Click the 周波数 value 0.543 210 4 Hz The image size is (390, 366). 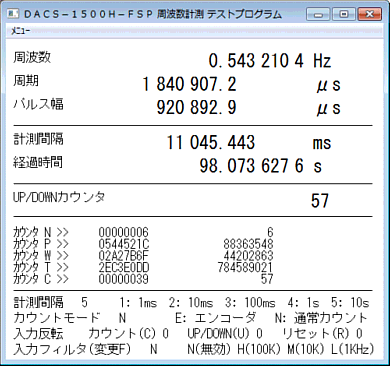coord(270,61)
